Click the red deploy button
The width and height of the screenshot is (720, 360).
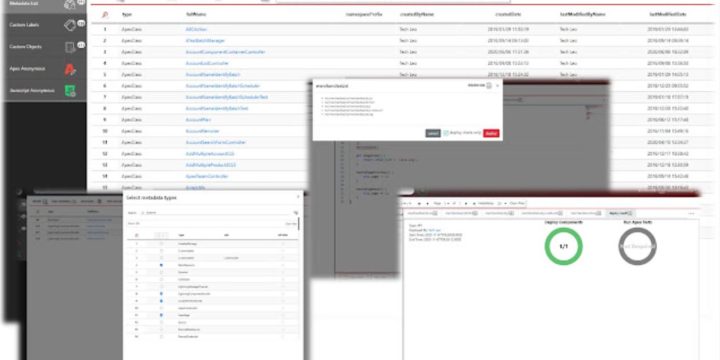coord(491,133)
